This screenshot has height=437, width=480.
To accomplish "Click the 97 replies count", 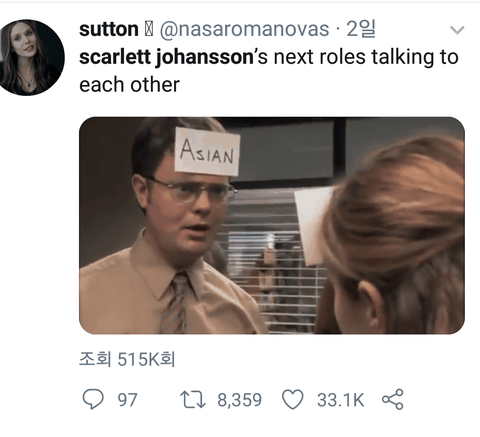I will (127, 400).
